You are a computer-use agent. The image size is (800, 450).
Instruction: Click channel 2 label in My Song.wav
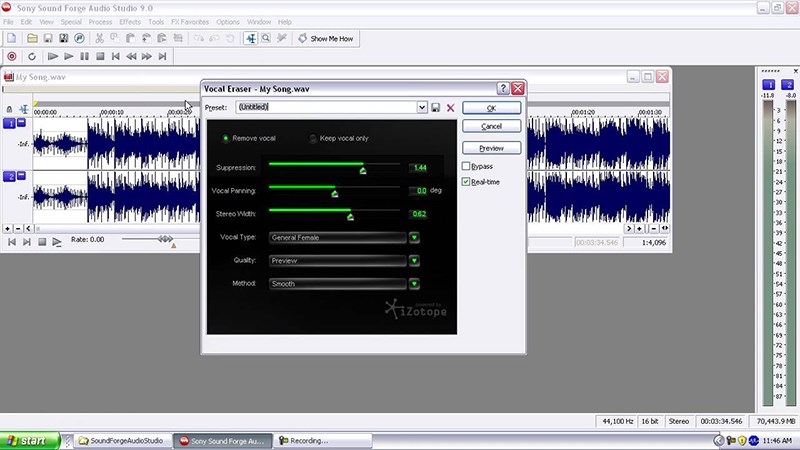tap(10, 177)
